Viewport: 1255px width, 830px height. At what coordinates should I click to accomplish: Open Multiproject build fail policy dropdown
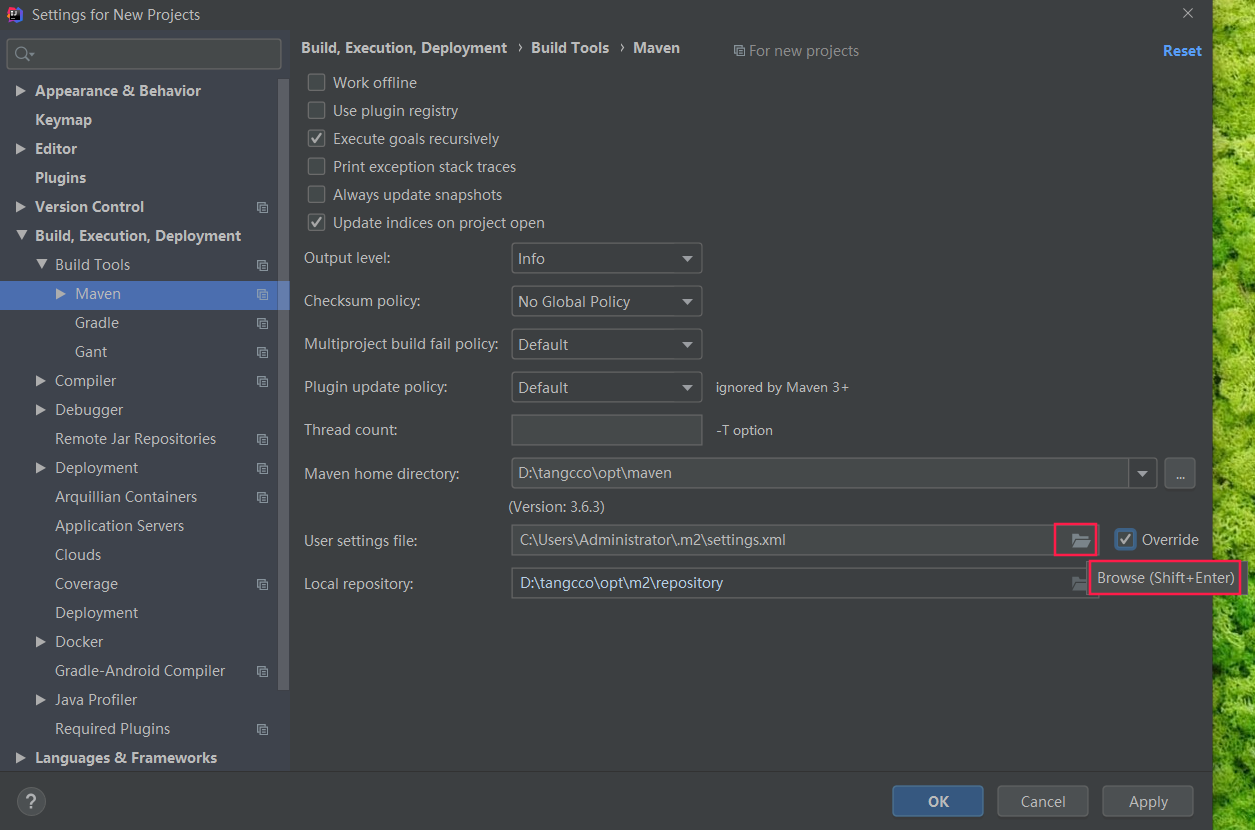tap(606, 344)
